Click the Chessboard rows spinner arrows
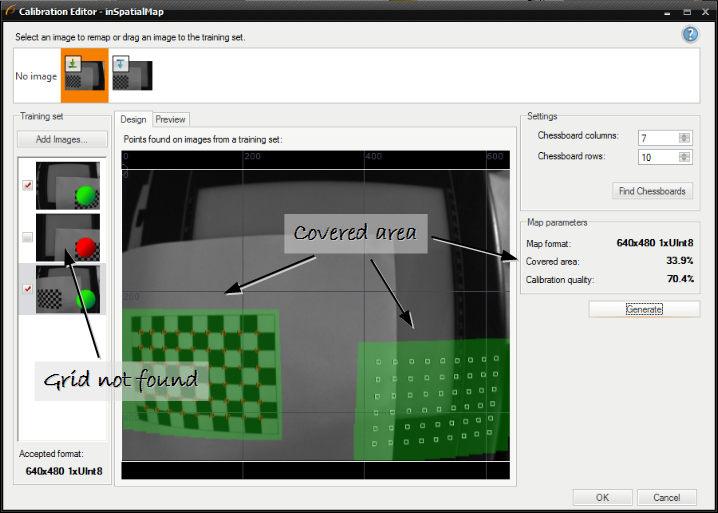 684,157
